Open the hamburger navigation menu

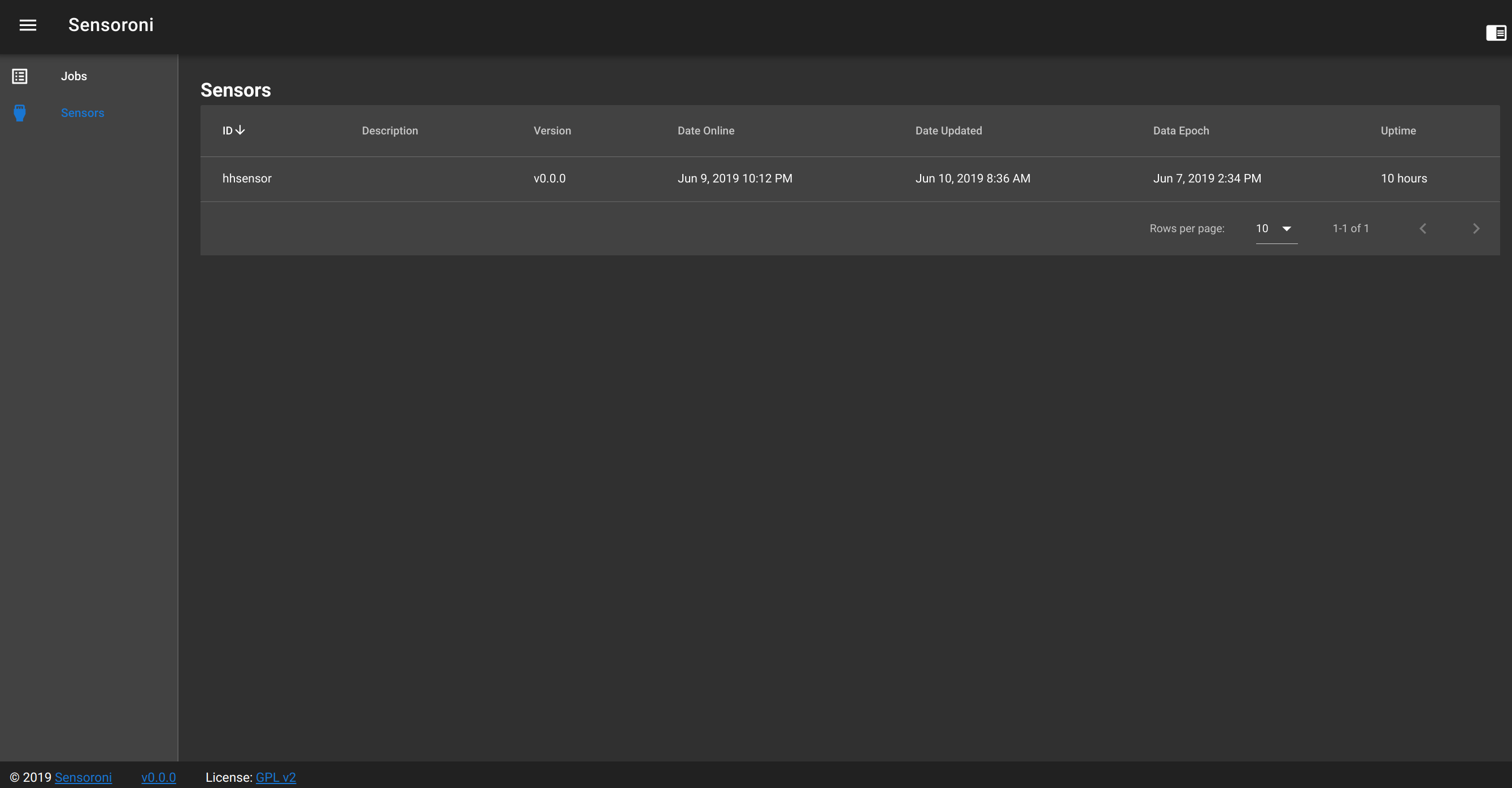pos(28,25)
